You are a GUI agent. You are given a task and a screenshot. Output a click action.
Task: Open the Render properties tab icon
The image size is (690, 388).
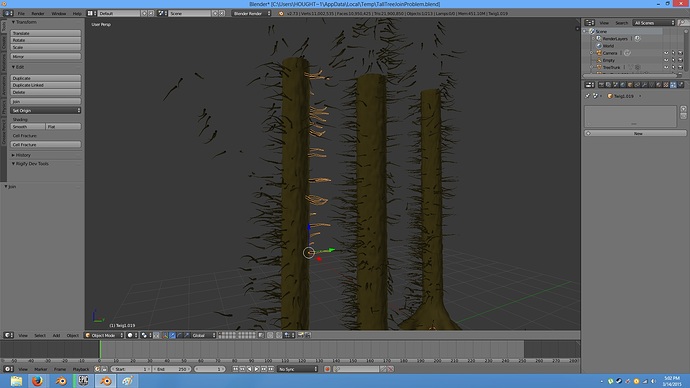[602, 84]
